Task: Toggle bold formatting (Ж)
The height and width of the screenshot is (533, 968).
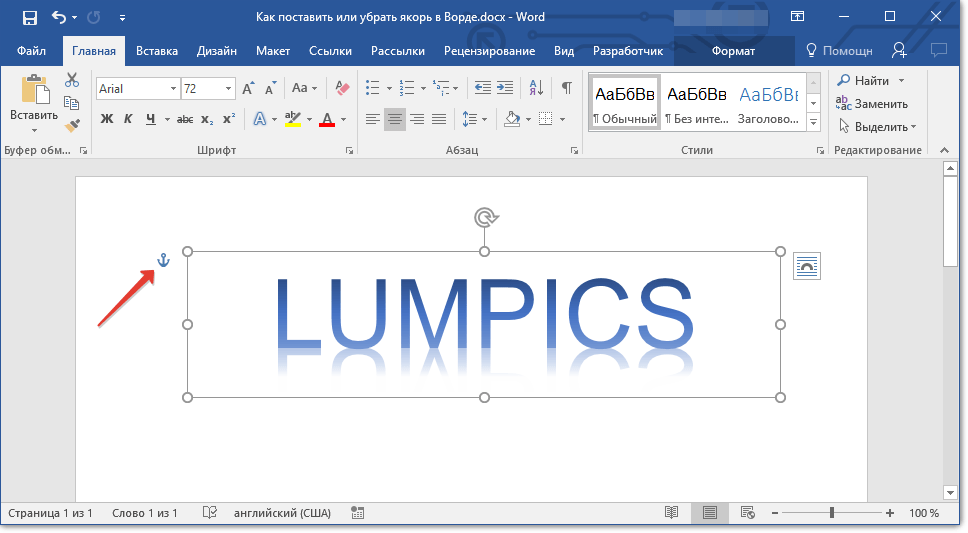Action: coord(107,119)
